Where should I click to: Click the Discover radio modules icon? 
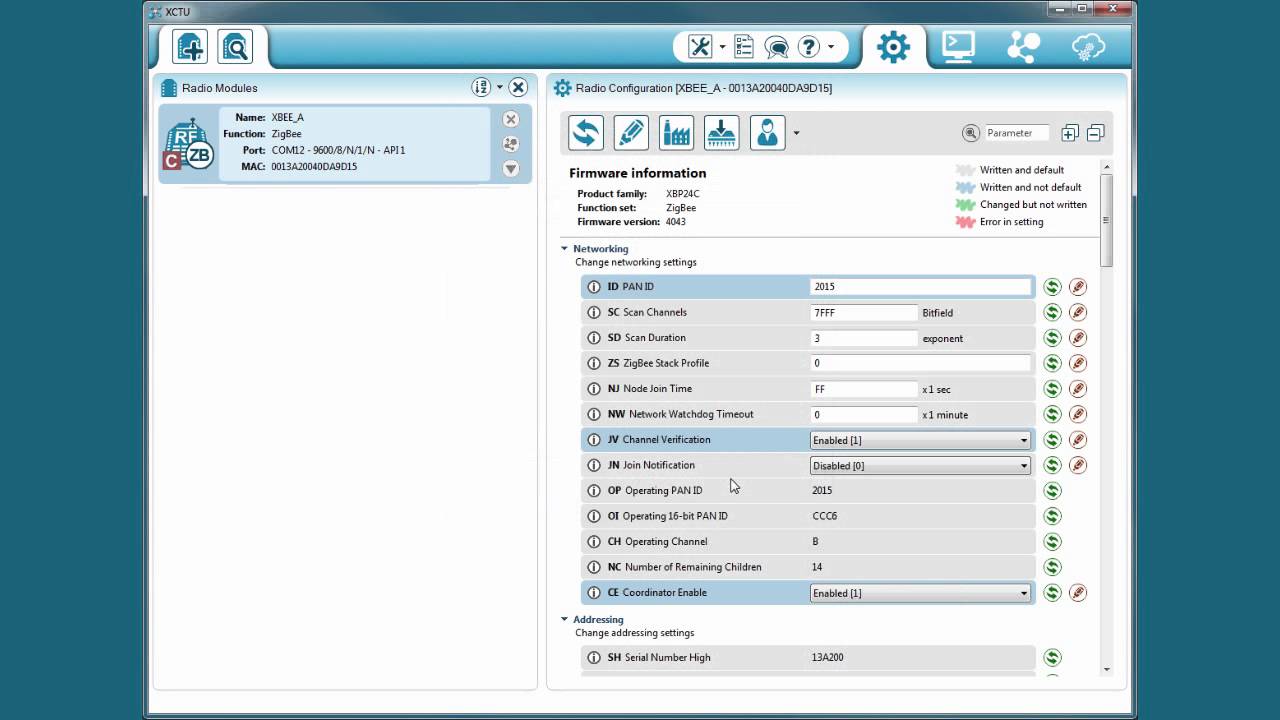click(235, 47)
